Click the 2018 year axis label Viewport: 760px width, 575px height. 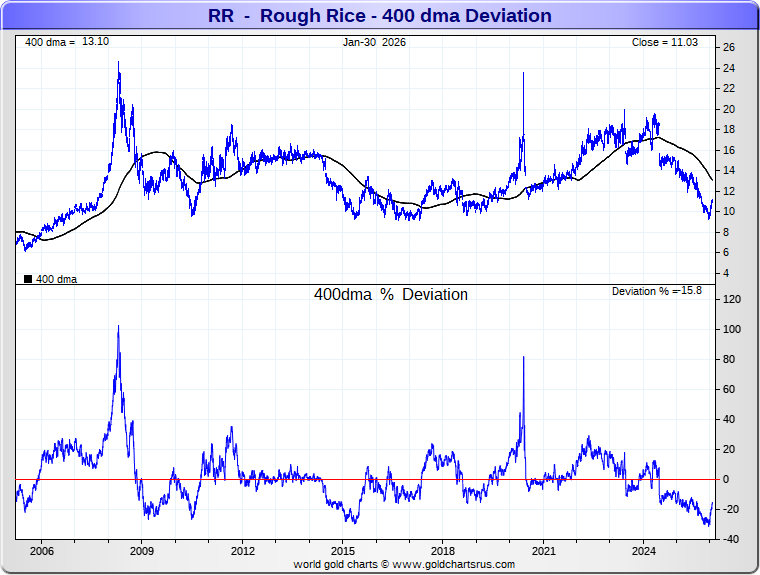coord(443,551)
